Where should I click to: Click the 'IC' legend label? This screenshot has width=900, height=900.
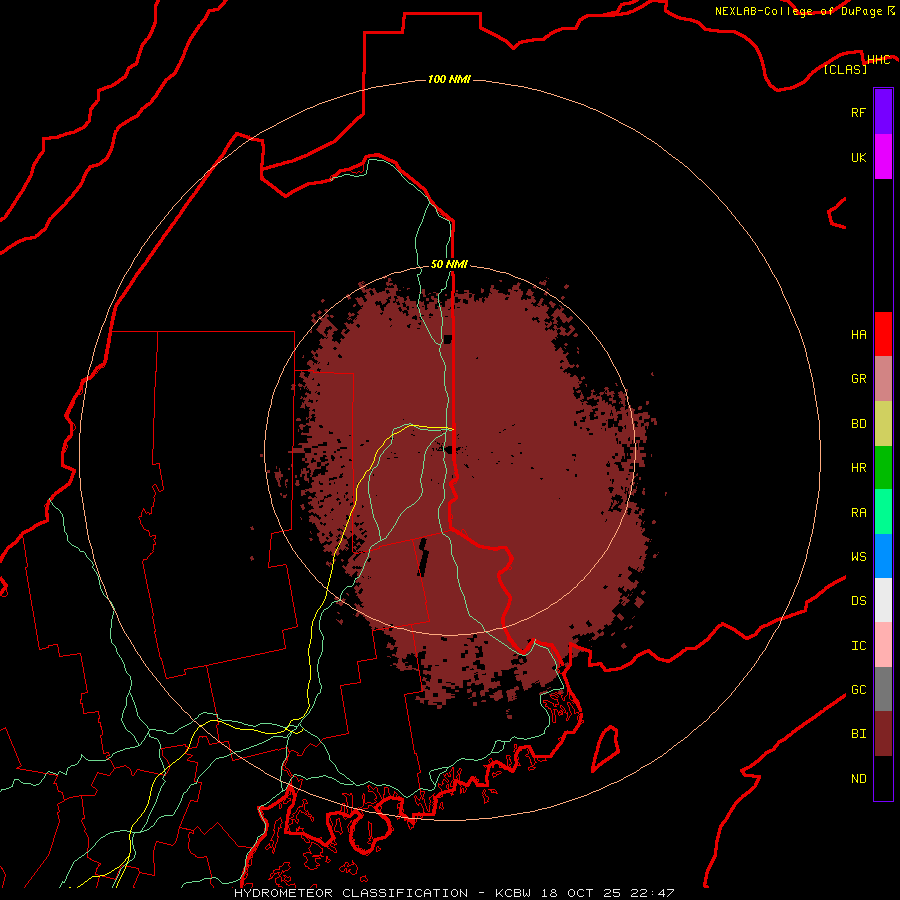point(858,646)
